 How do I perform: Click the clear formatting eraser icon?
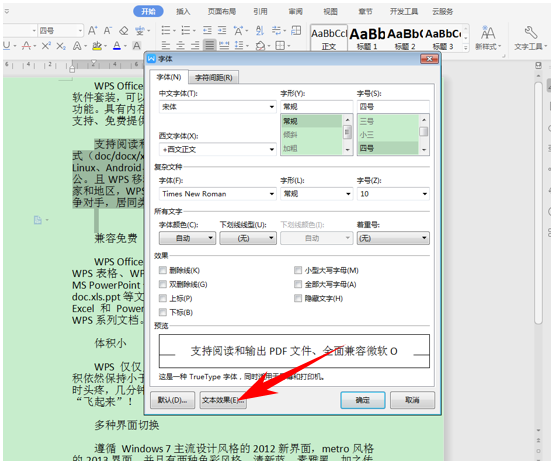tap(123, 31)
